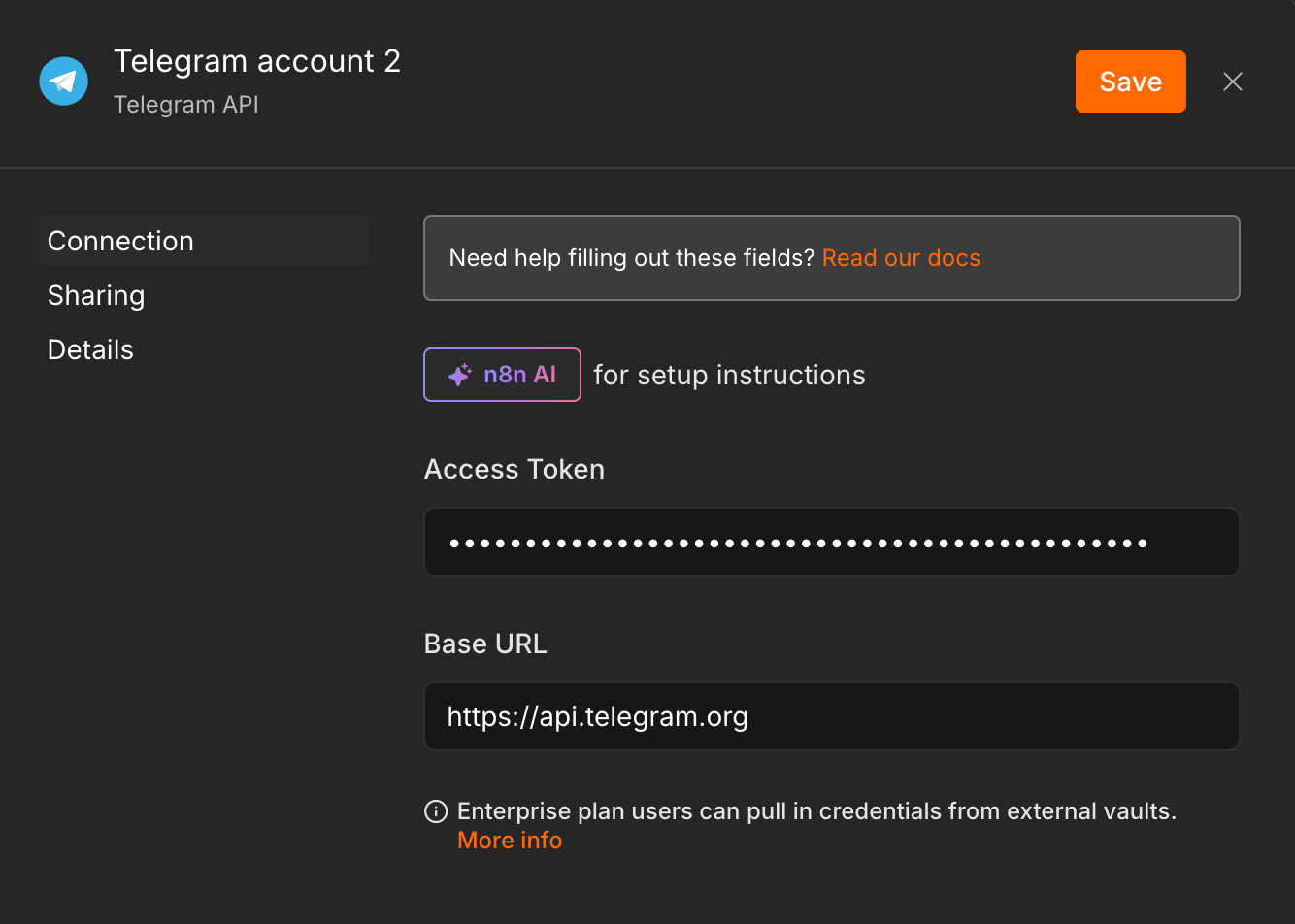
Task: Close the credential dialog with the X
Action: pyautogui.click(x=1233, y=82)
